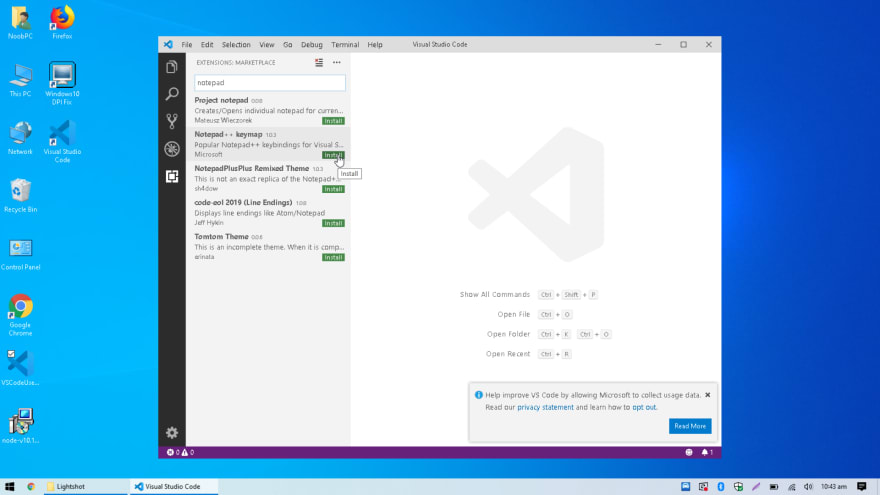Click Visual Studio Code taskbar button

point(174,487)
